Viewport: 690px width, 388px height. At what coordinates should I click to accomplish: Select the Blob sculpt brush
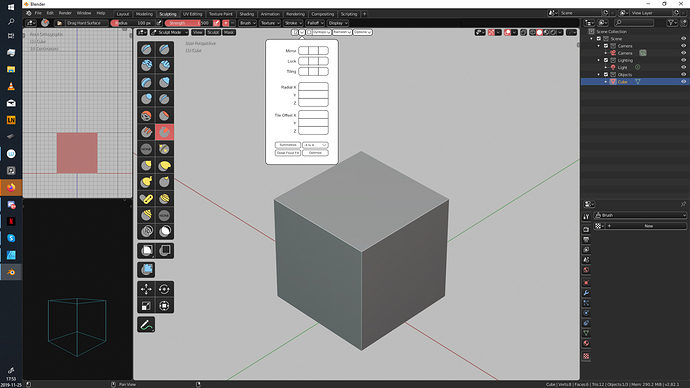coord(146,99)
